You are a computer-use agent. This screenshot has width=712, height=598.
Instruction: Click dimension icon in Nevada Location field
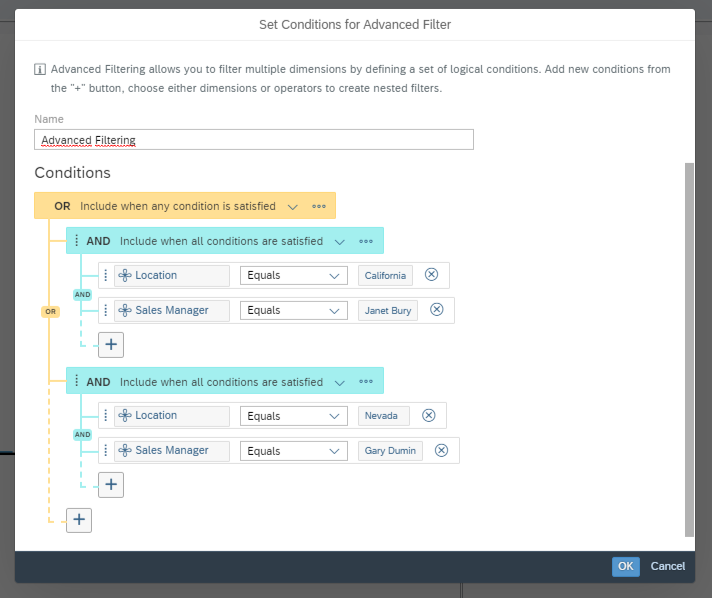pyautogui.click(x=125, y=415)
